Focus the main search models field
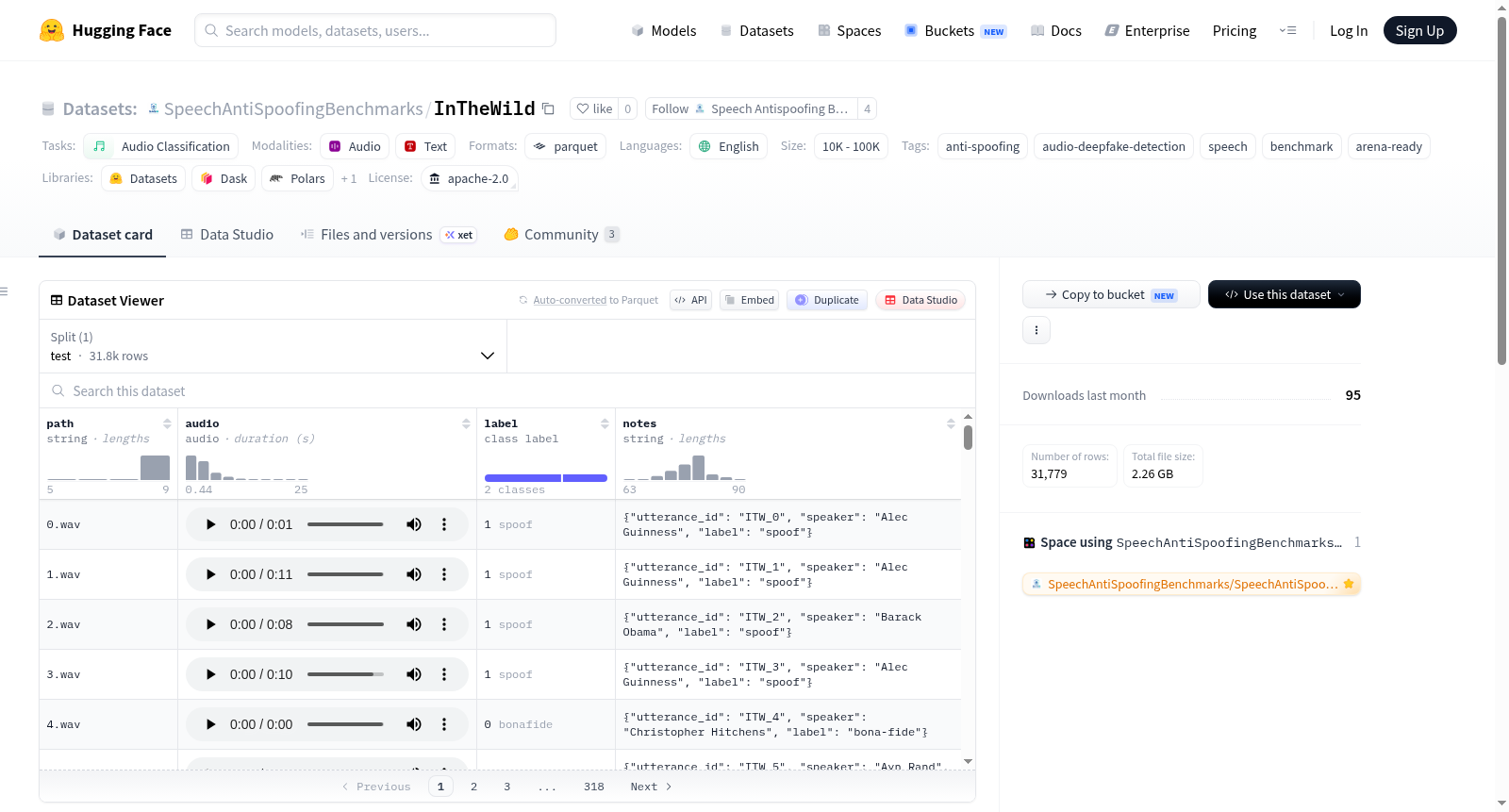This screenshot has width=1509, height=812. 375,30
